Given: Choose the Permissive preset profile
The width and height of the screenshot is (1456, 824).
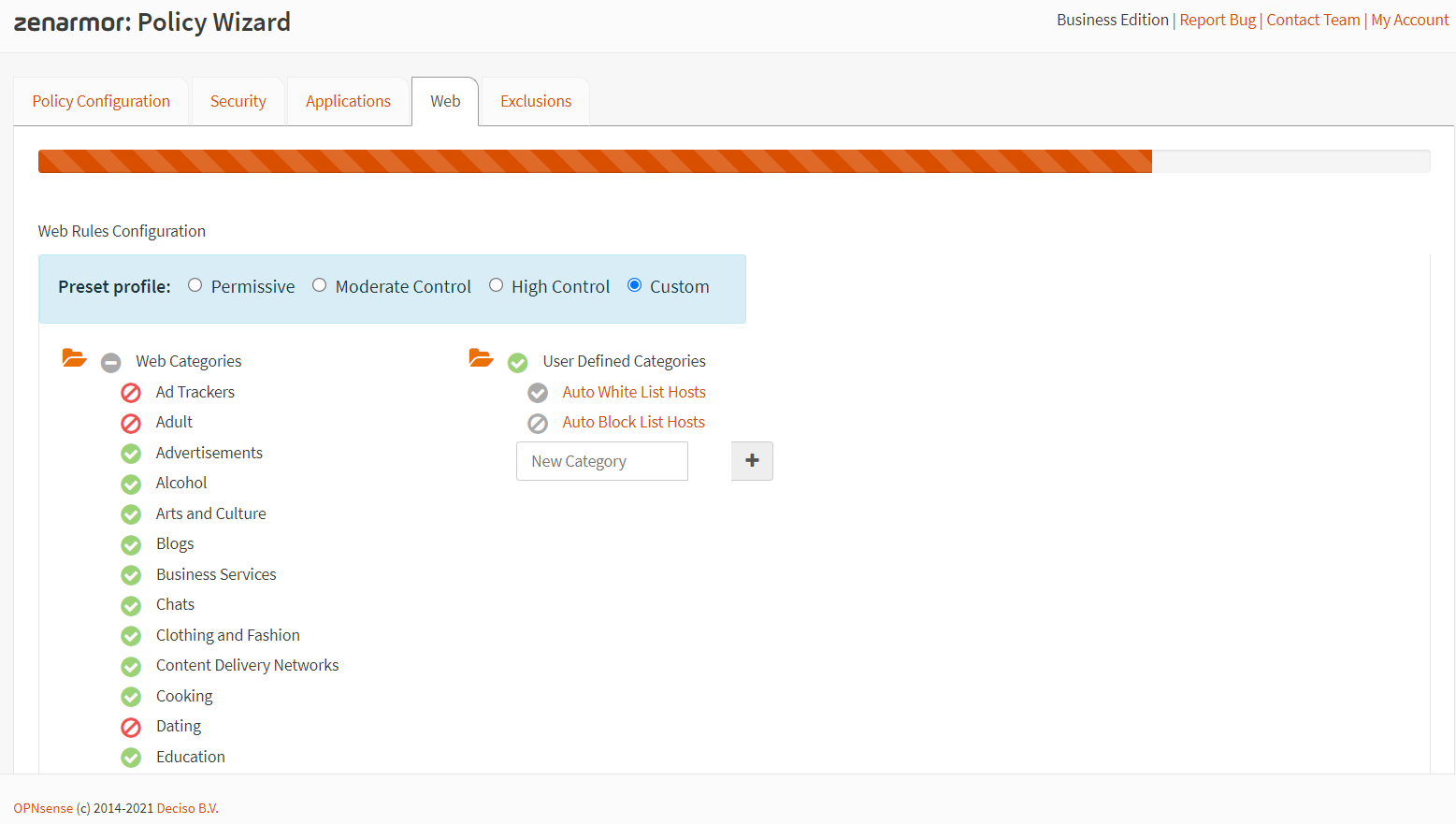Looking at the screenshot, I should 195,284.
